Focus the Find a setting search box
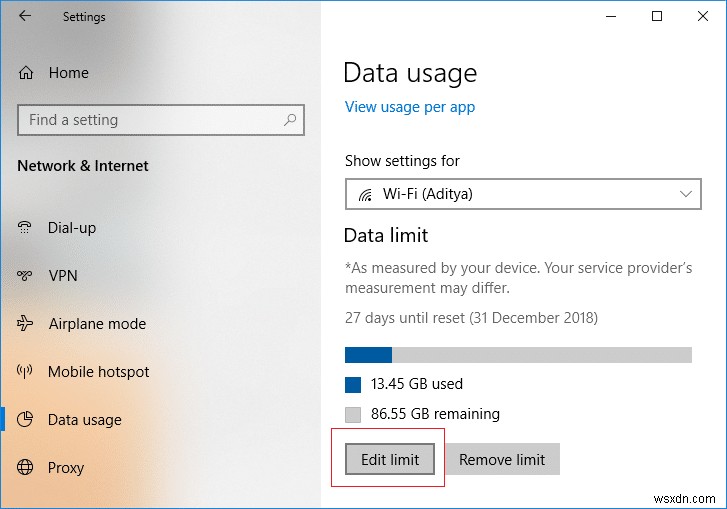 coord(150,120)
